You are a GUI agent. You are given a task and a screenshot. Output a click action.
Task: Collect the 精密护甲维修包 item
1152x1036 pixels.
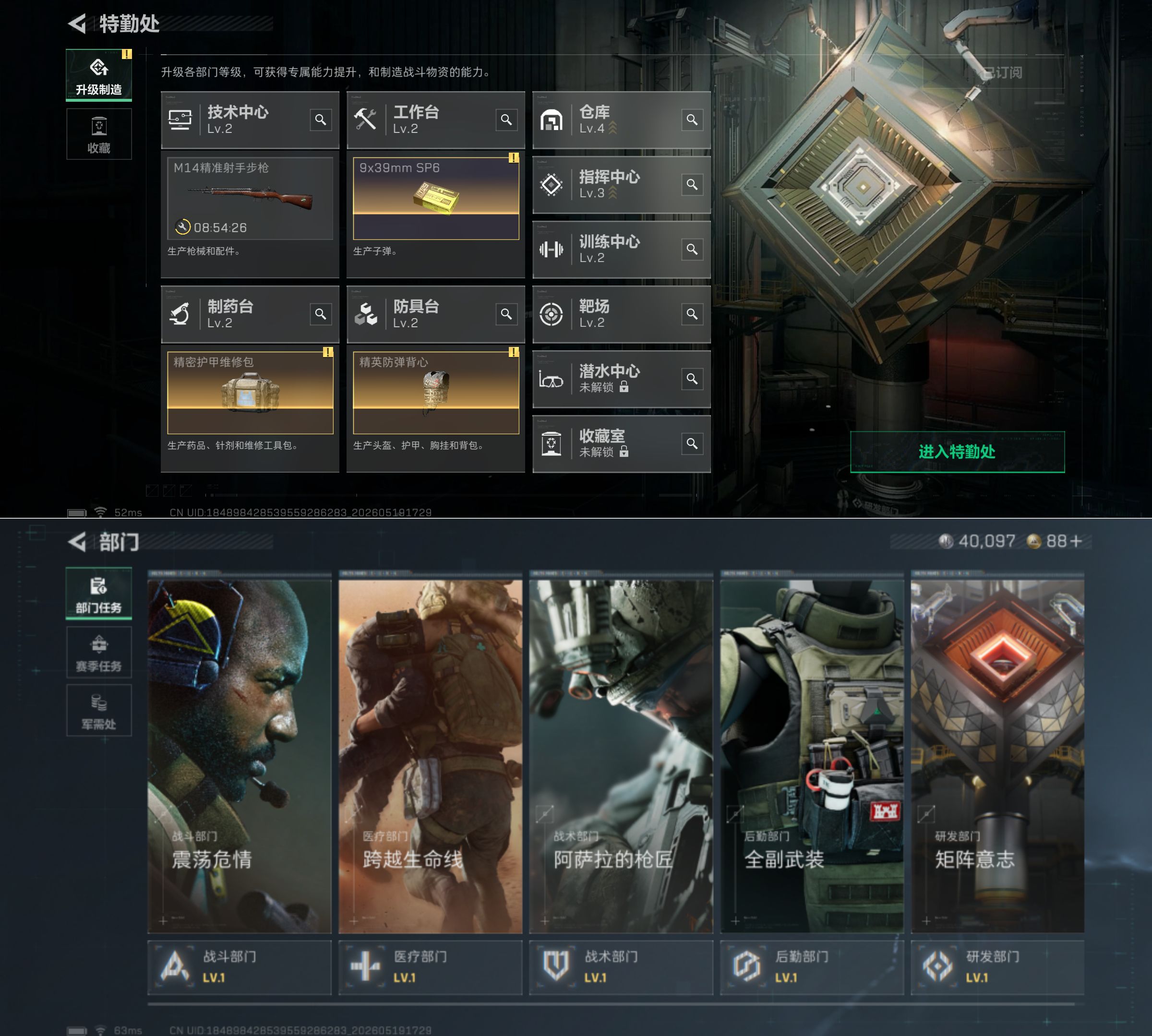[250, 393]
